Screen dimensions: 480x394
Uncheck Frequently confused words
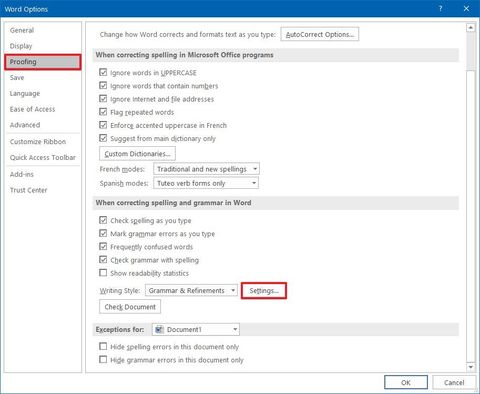tap(103, 247)
